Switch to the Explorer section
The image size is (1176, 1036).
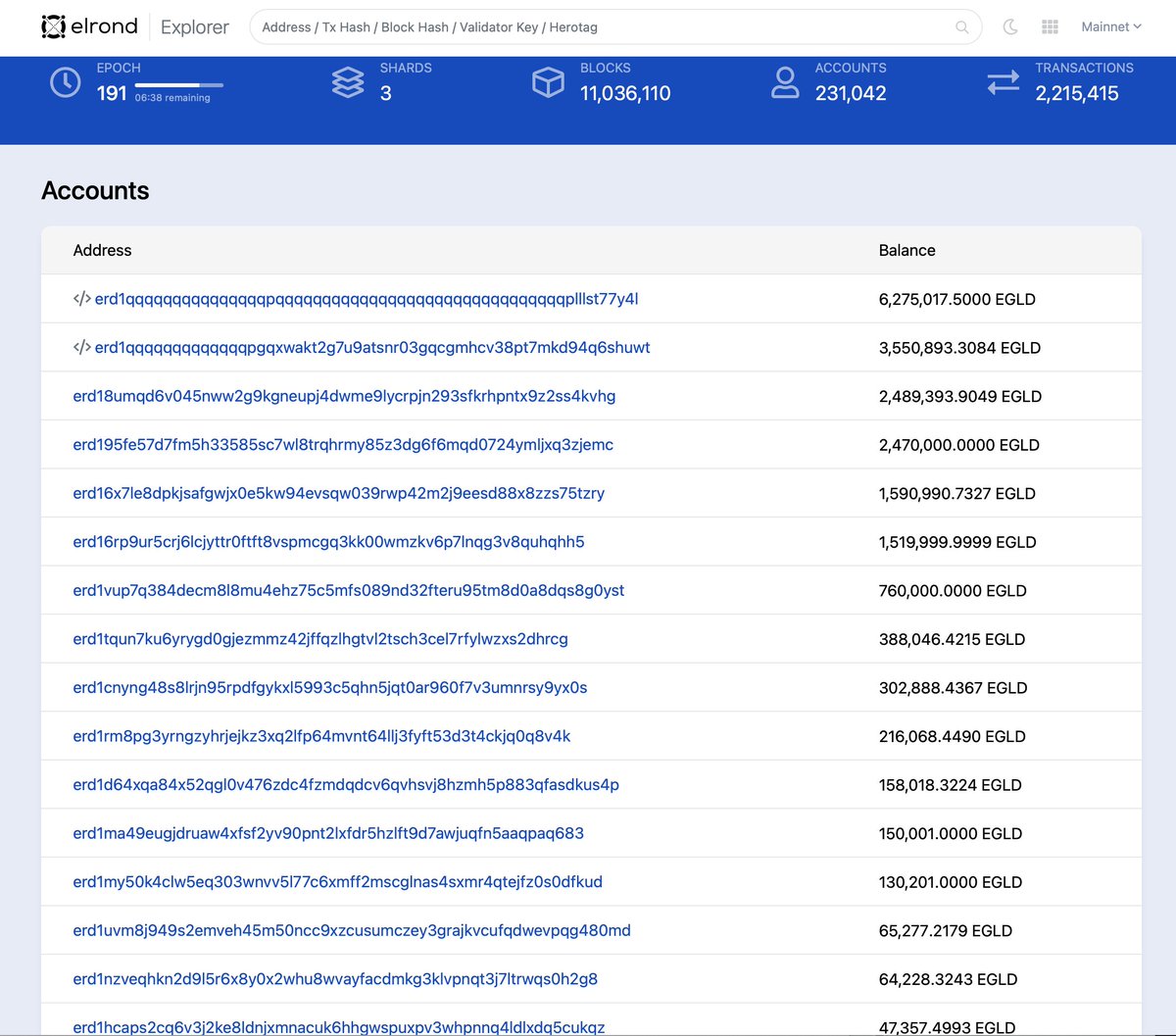point(194,26)
